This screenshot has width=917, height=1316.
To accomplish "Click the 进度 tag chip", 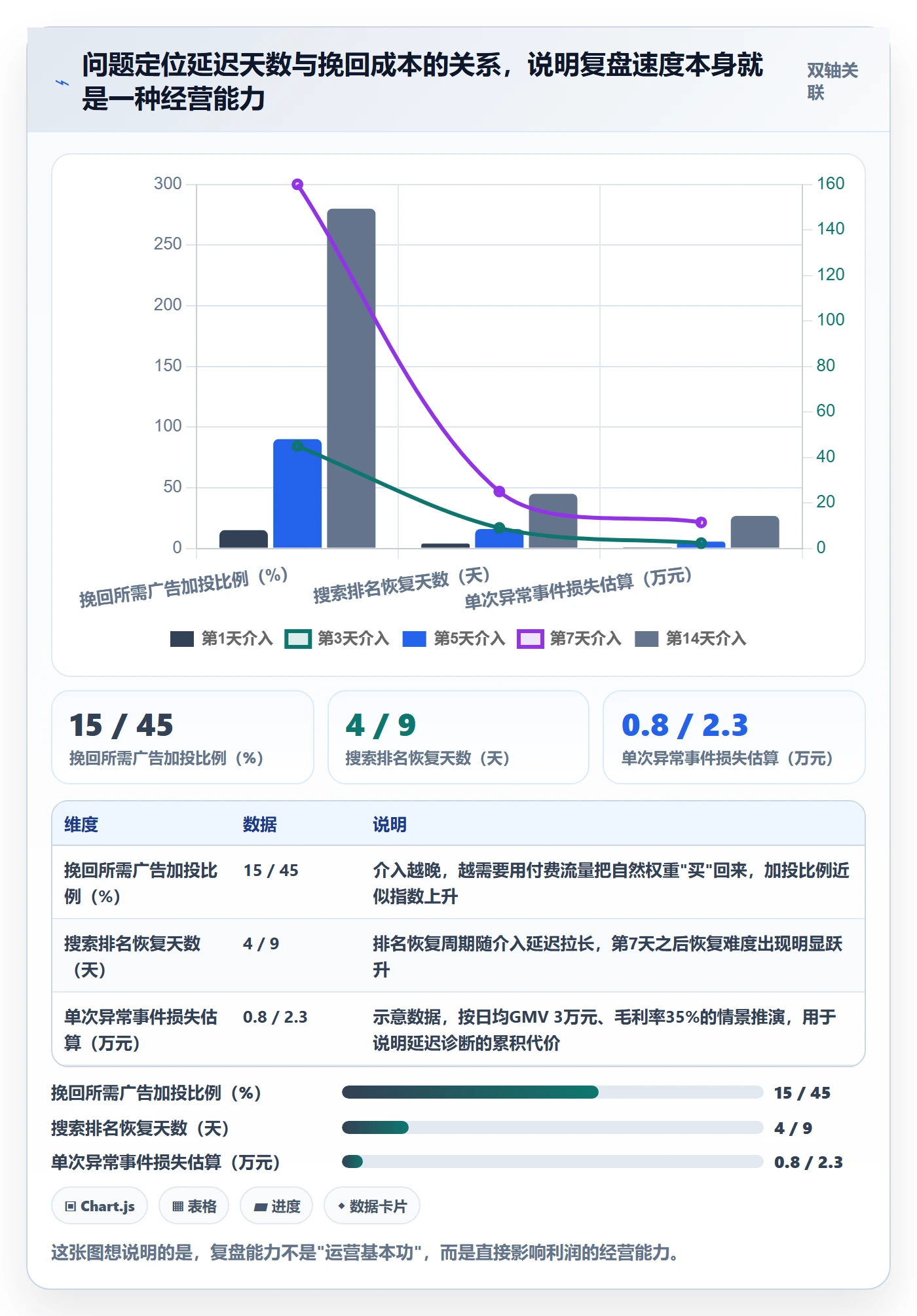I will [x=276, y=1206].
